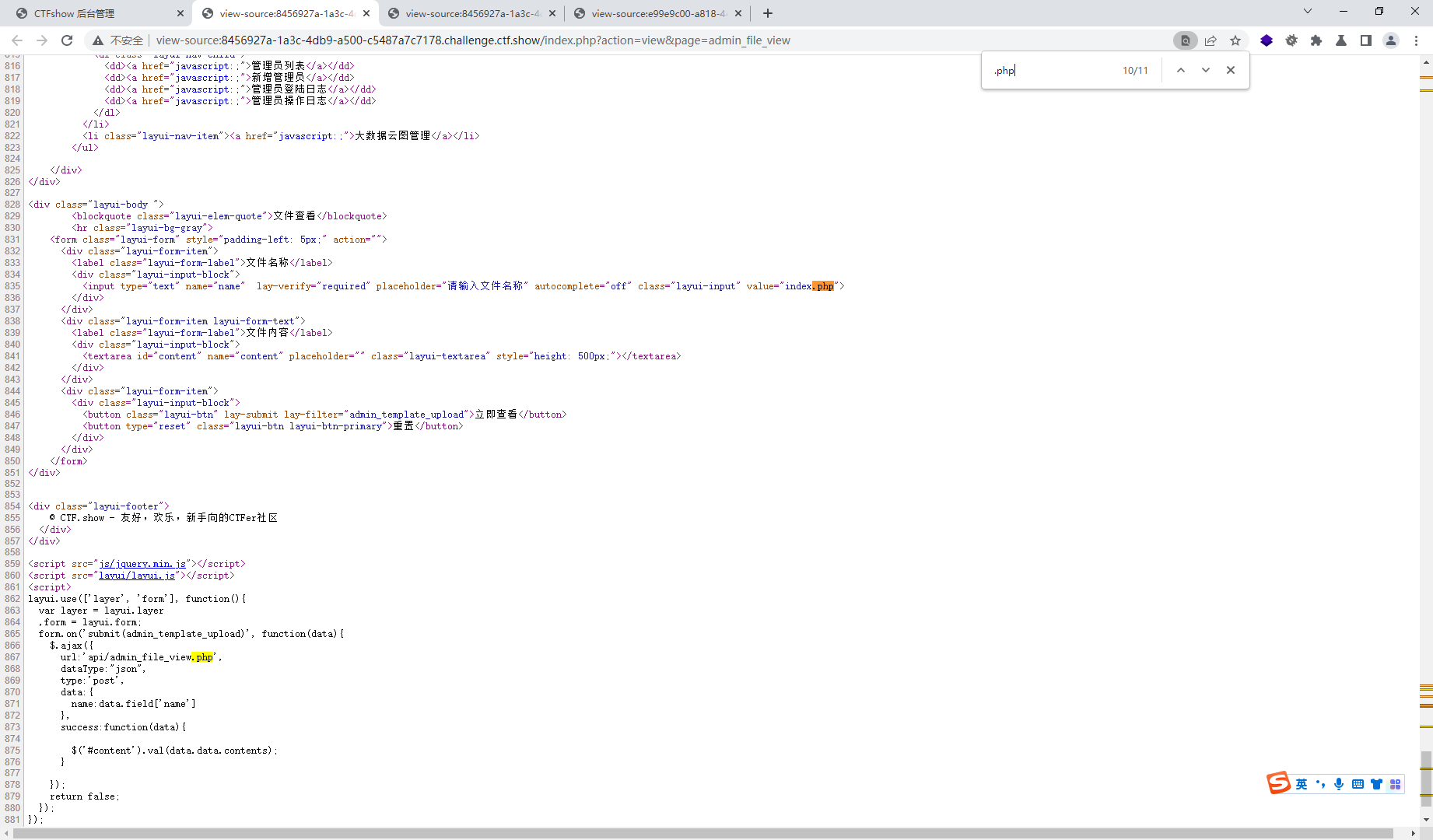Click the orange highlighted .php in index.php
1433x840 pixels.
coord(823,286)
